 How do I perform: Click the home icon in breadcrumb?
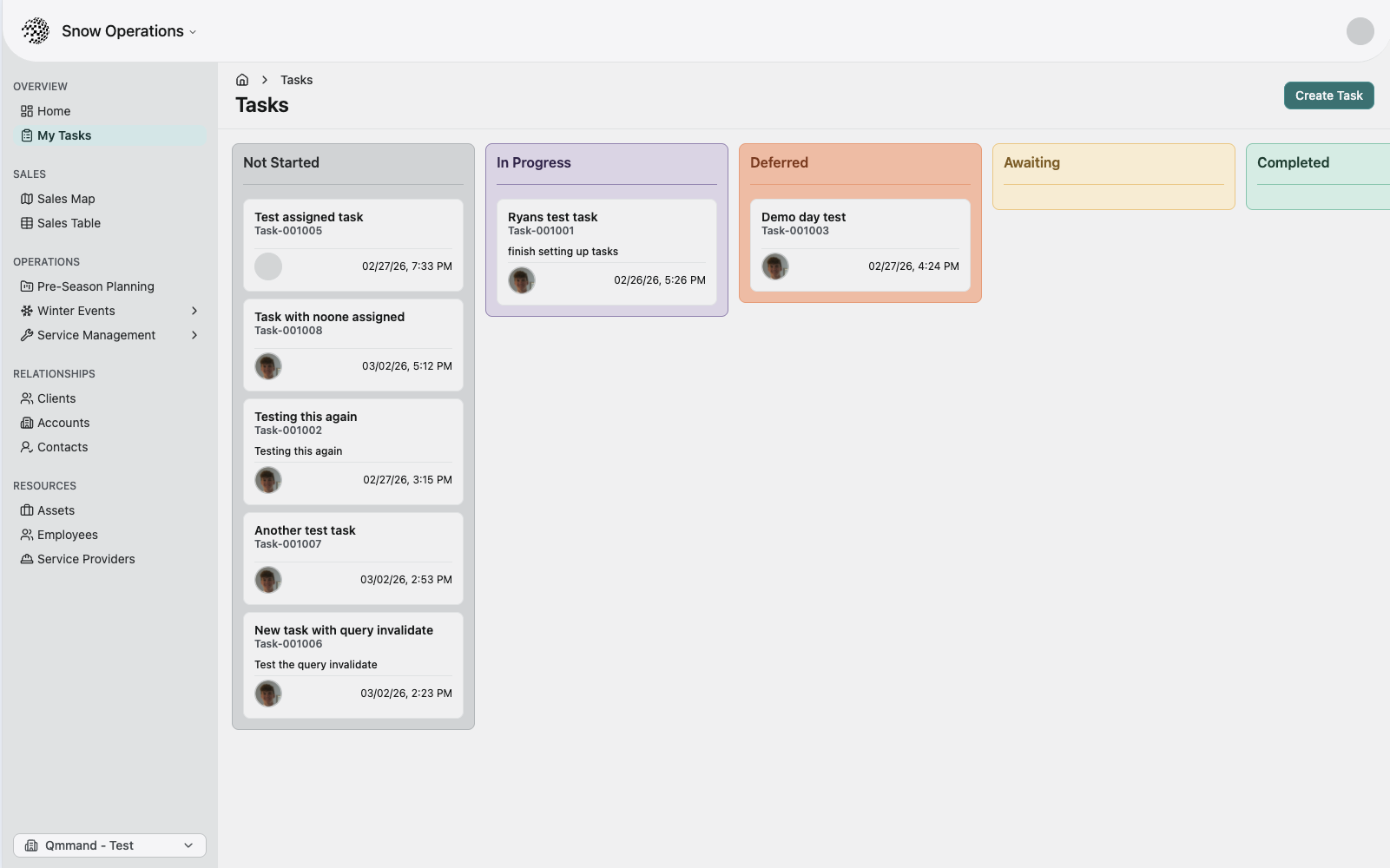coord(242,80)
